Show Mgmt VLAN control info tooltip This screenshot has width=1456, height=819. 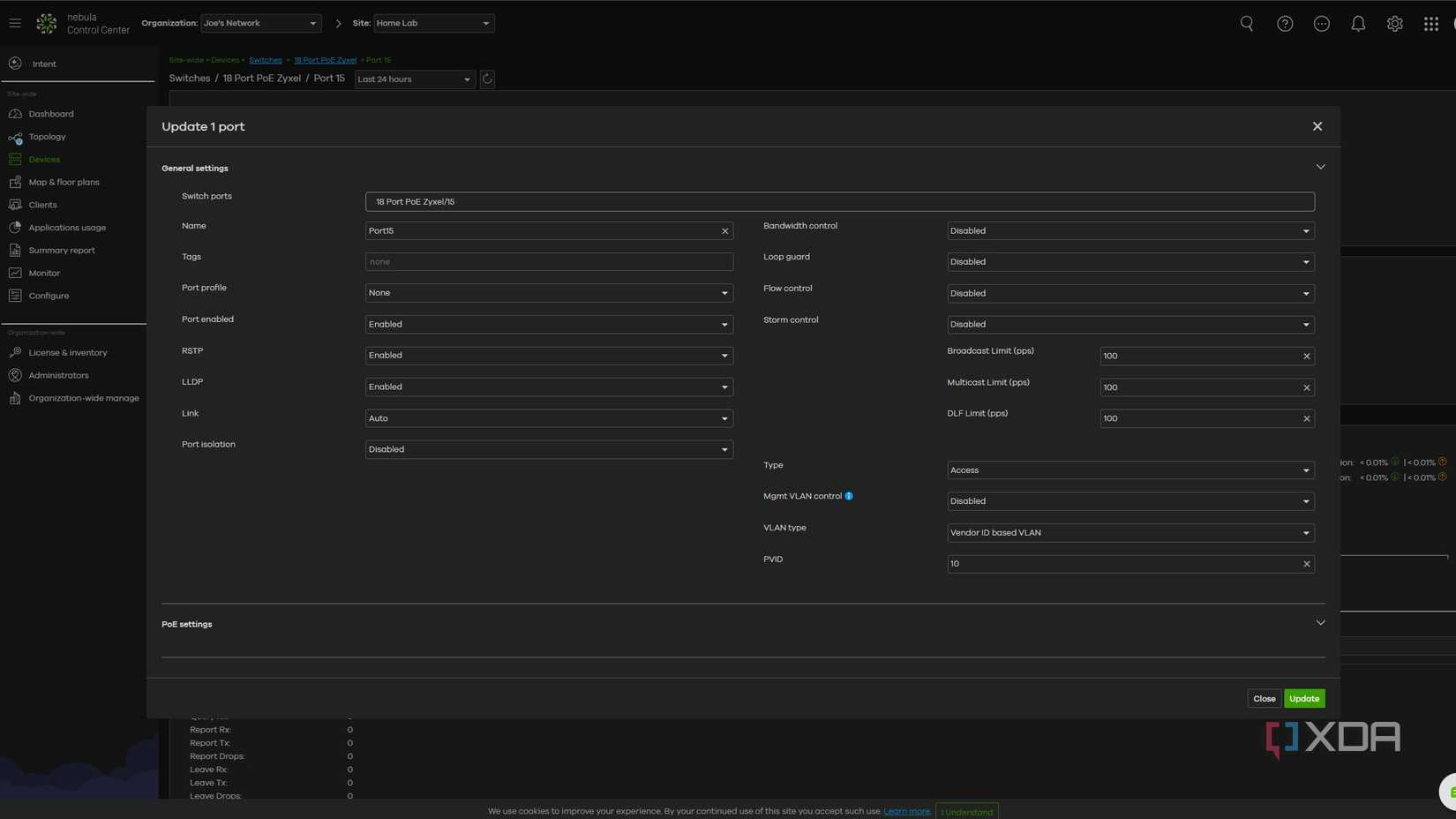click(849, 496)
